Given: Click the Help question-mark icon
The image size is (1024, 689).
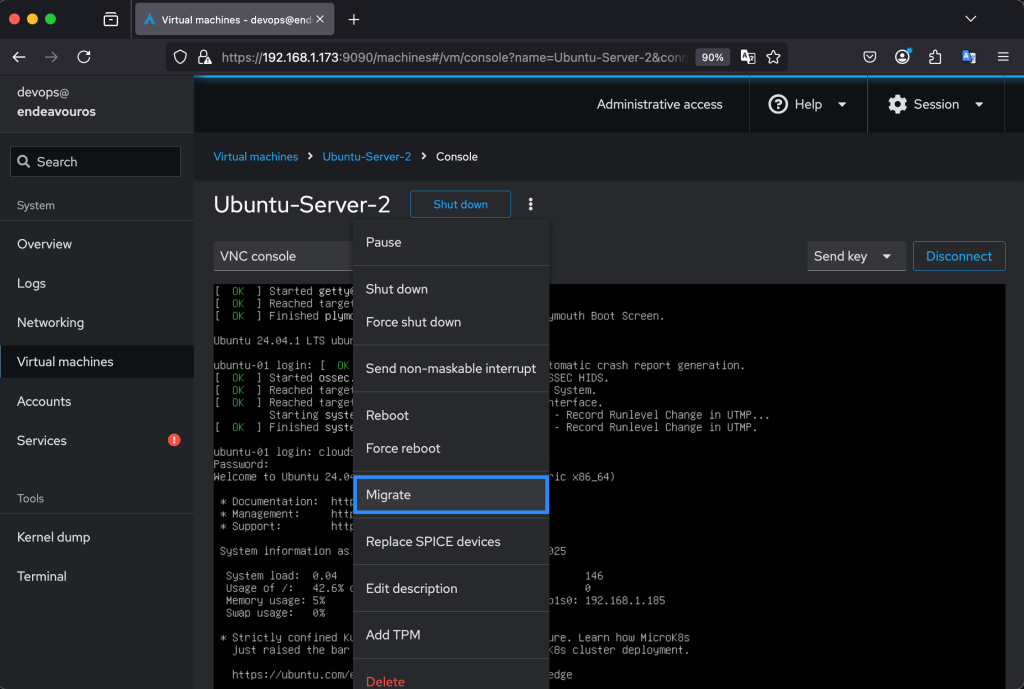Looking at the screenshot, I should 778,104.
